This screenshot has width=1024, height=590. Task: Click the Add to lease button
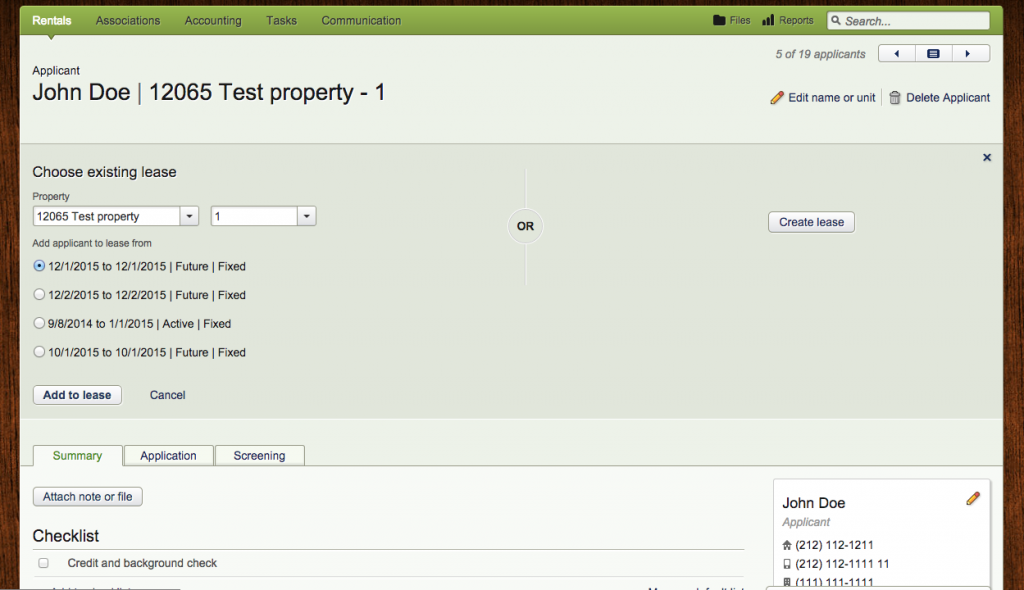(77, 395)
